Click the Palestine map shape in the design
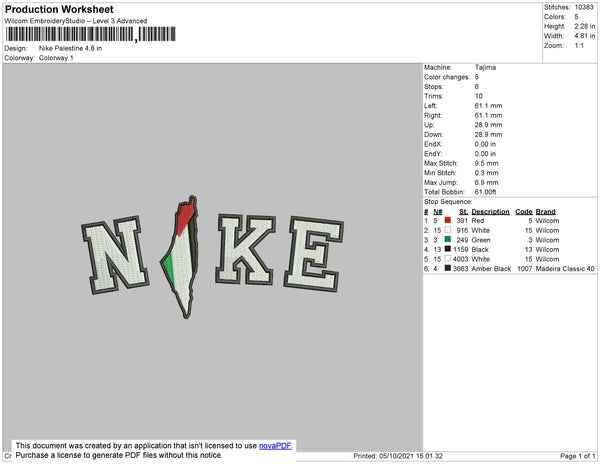The image size is (600, 464). (x=181, y=257)
